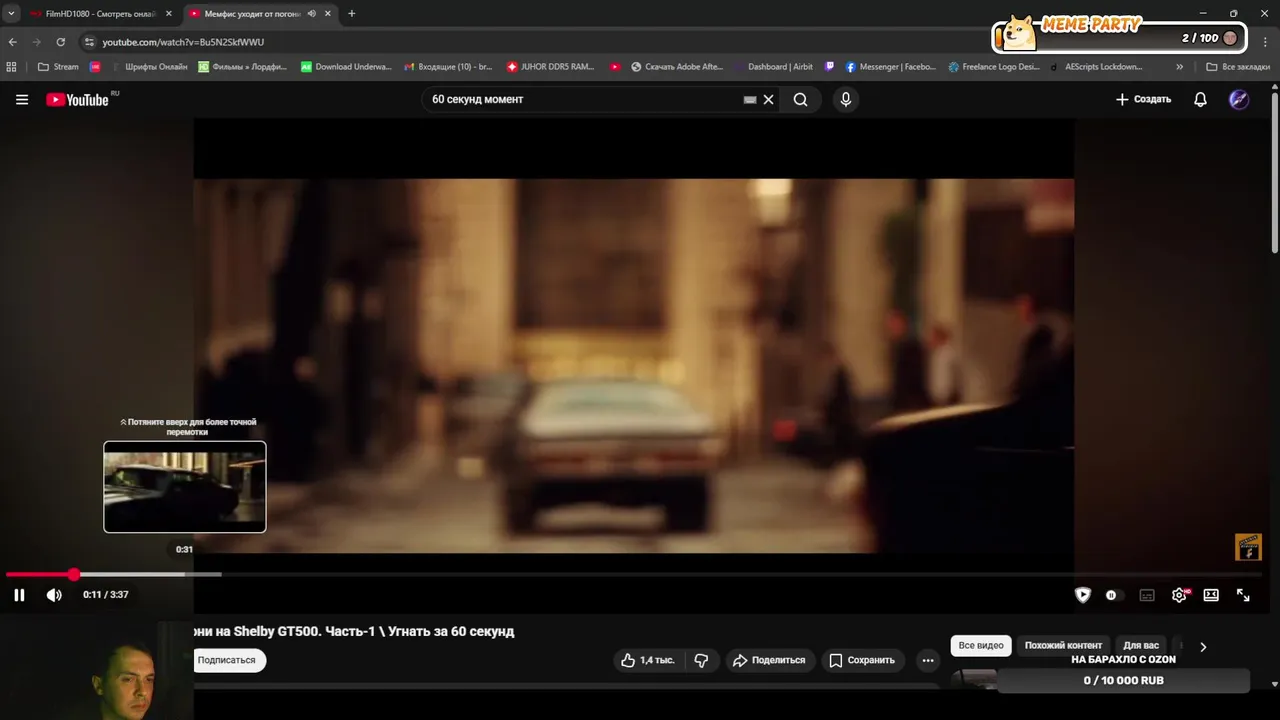Go back in browser history
Screen dimensions: 1280x720
pyautogui.click(x=13, y=42)
